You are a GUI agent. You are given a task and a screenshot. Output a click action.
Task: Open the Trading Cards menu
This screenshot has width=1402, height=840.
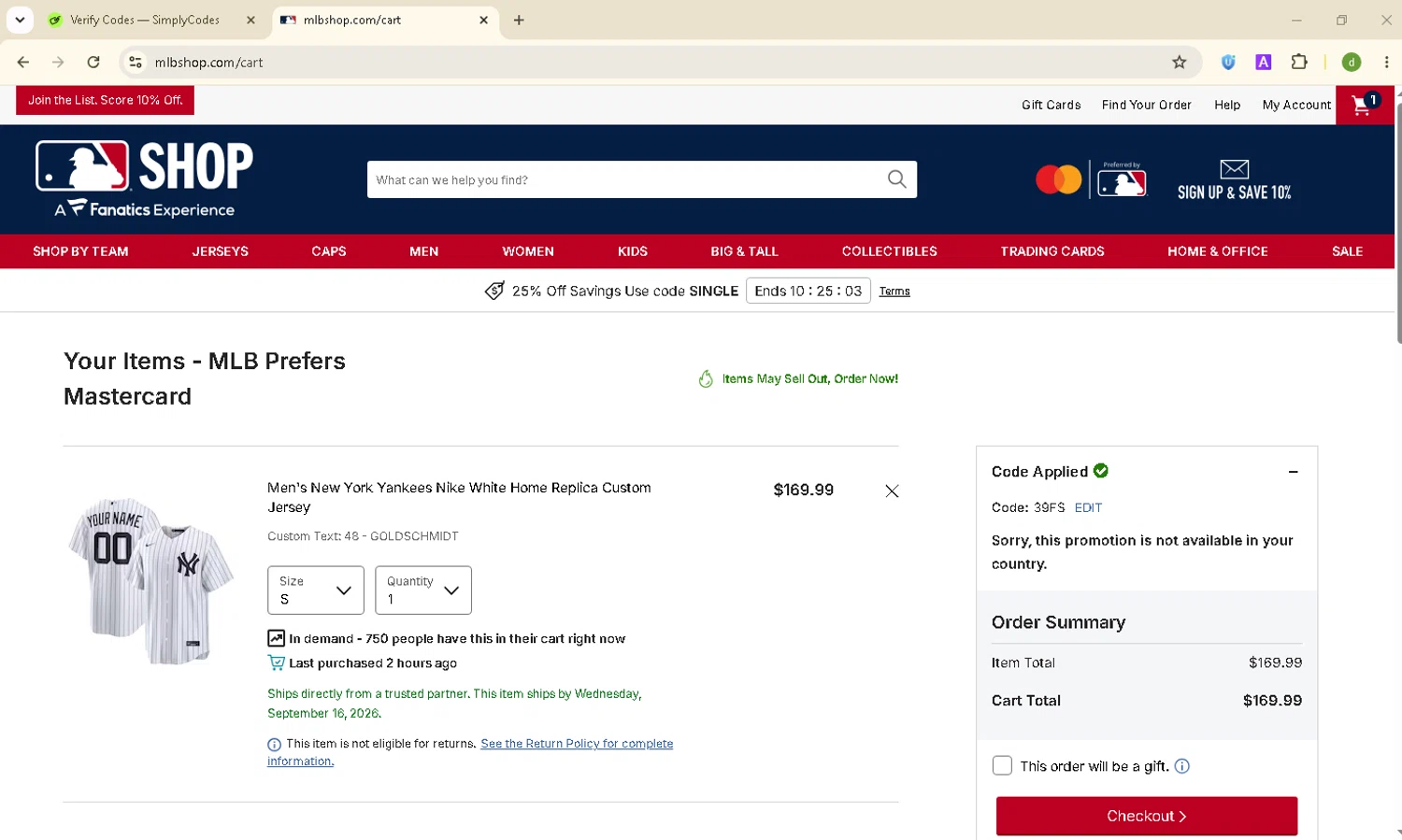pyautogui.click(x=1052, y=251)
